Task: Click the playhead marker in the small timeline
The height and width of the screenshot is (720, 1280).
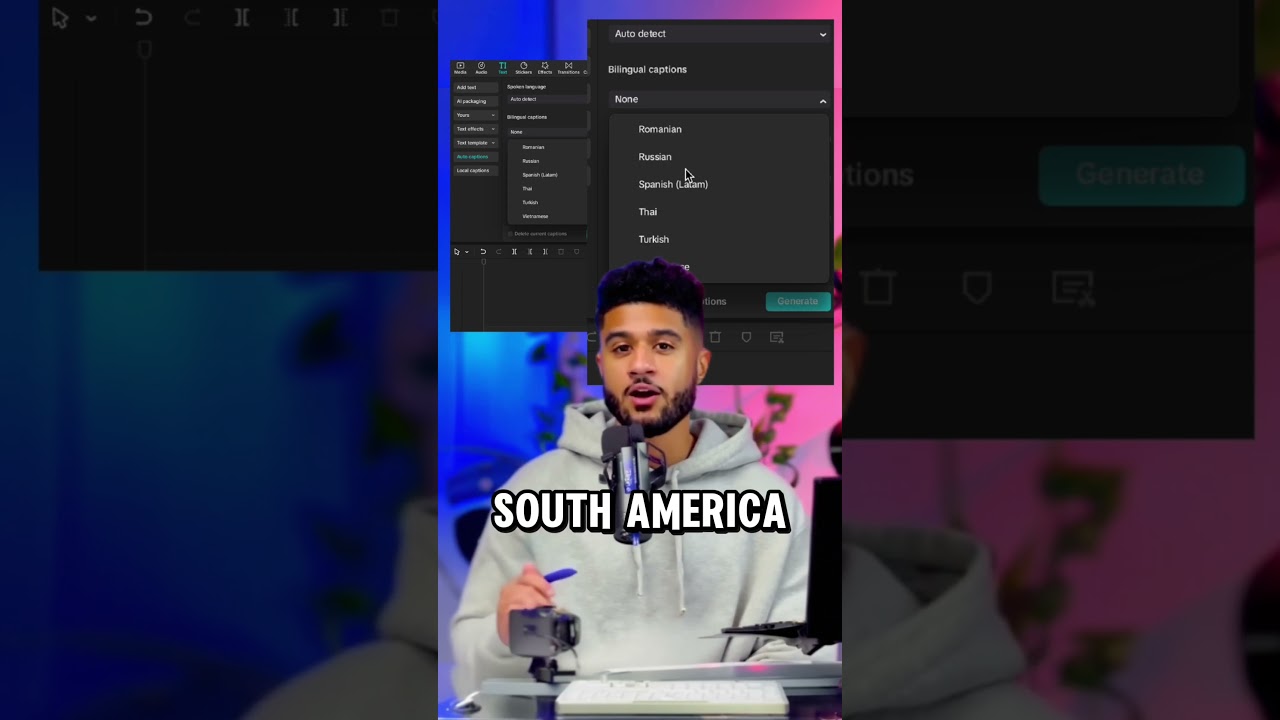Action: [x=484, y=262]
